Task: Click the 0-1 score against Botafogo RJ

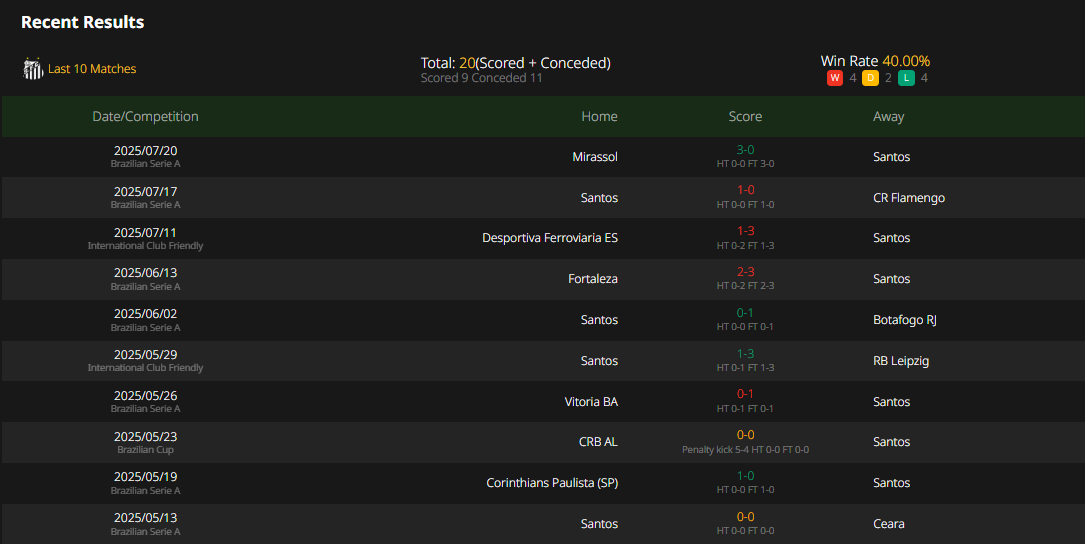Action: (x=745, y=312)
